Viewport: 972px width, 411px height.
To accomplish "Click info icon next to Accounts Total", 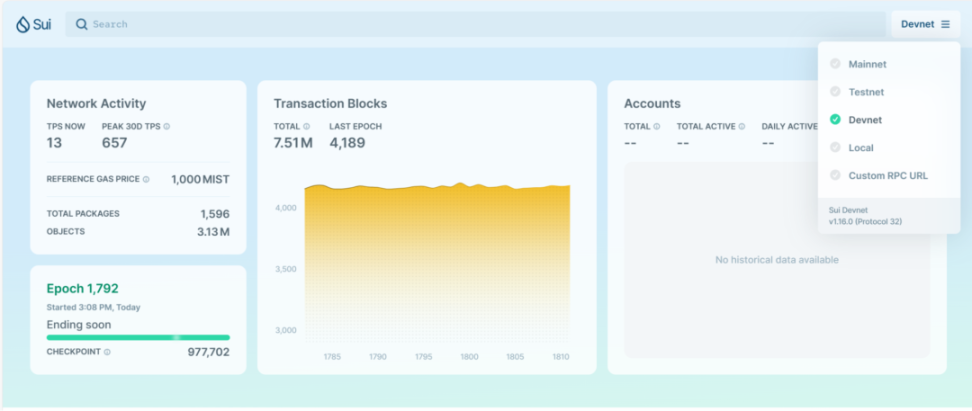I will pyautogui.click(x=656, y=127).
